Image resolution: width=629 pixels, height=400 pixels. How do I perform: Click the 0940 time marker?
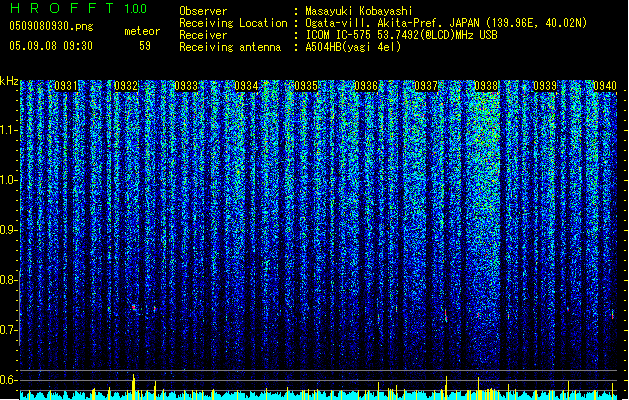605,86
